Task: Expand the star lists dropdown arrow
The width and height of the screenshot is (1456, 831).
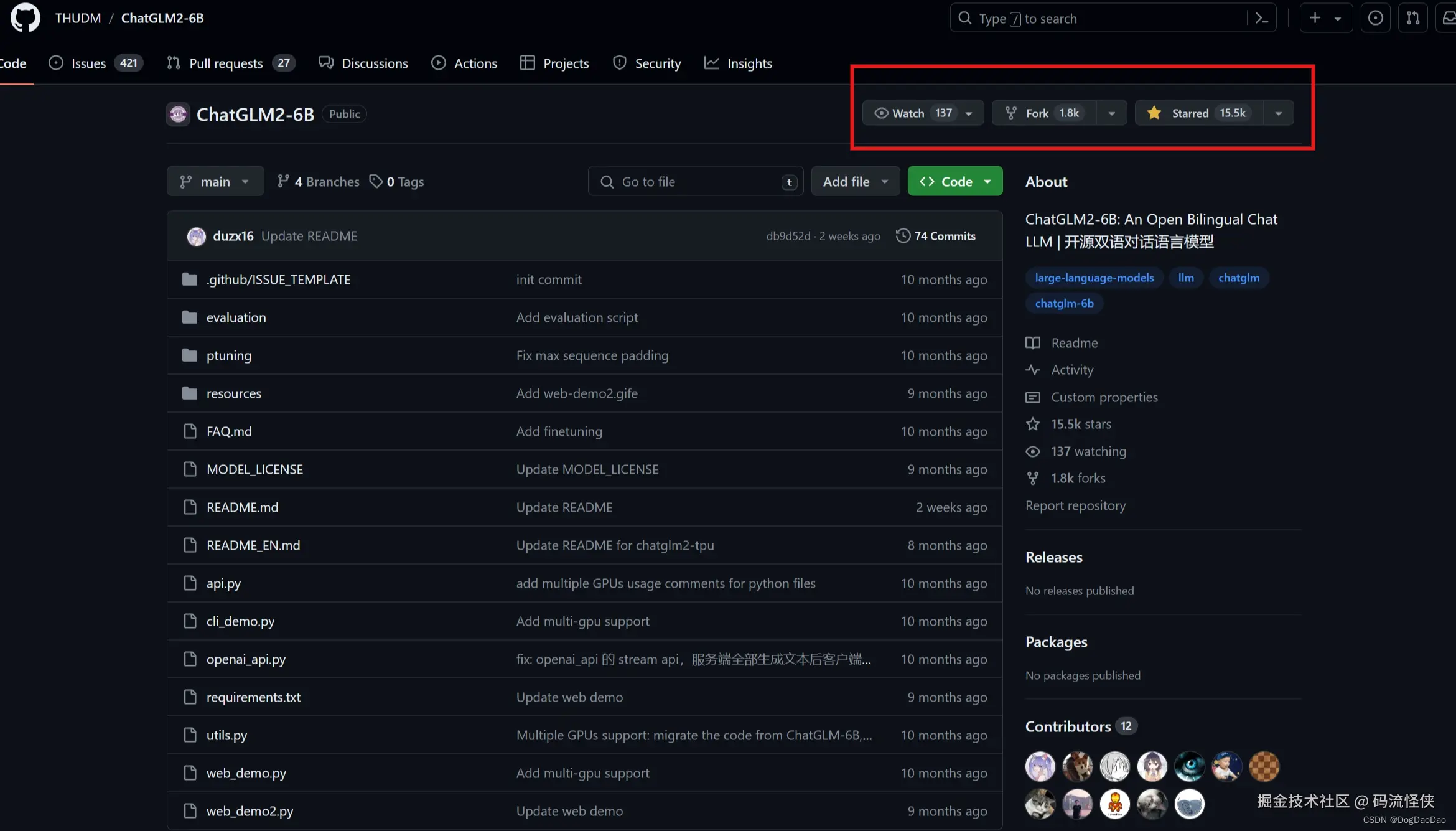Action: tap(1279, 113)
